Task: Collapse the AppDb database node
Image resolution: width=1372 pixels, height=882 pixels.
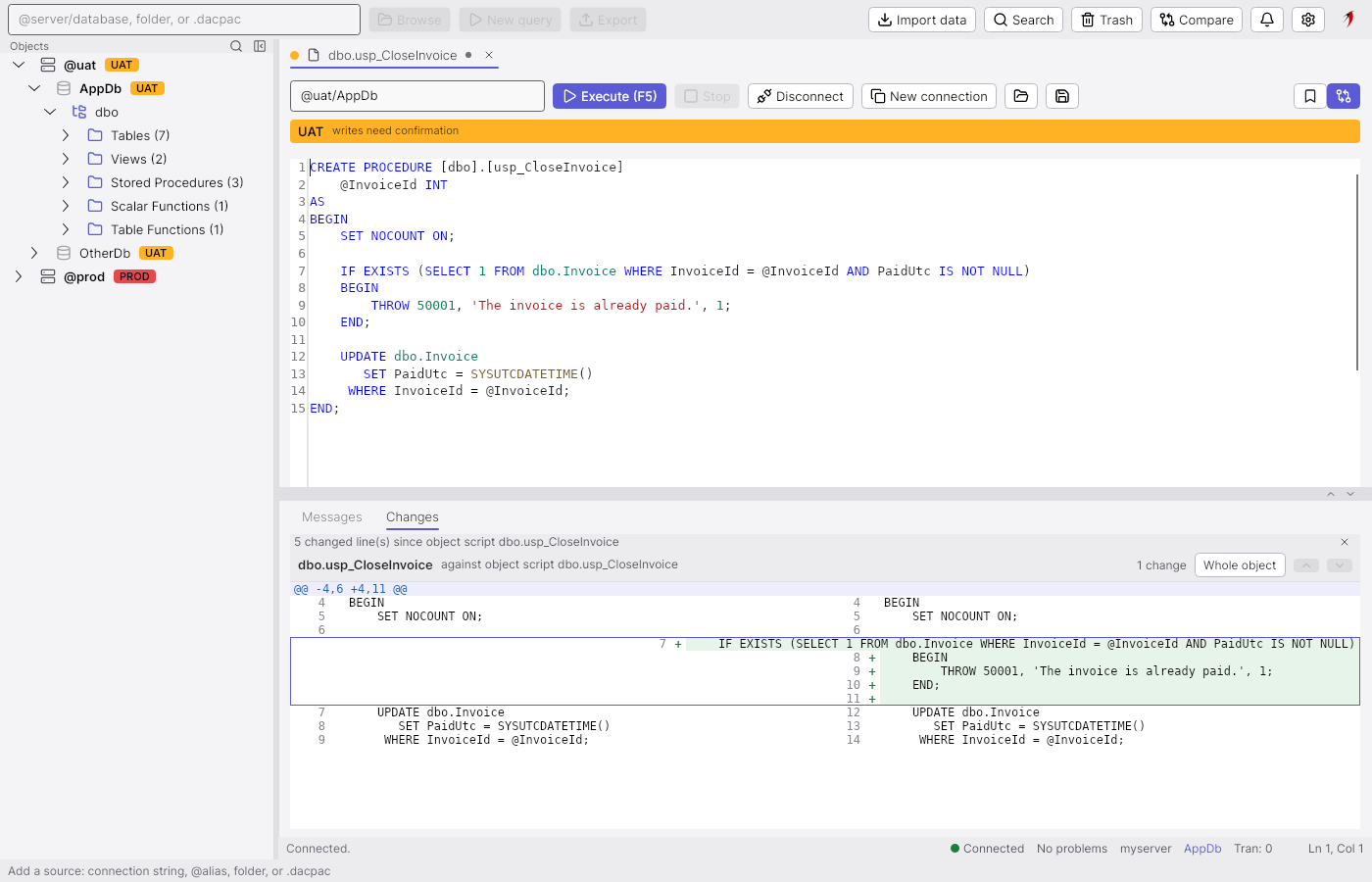Action: point(34,88)
